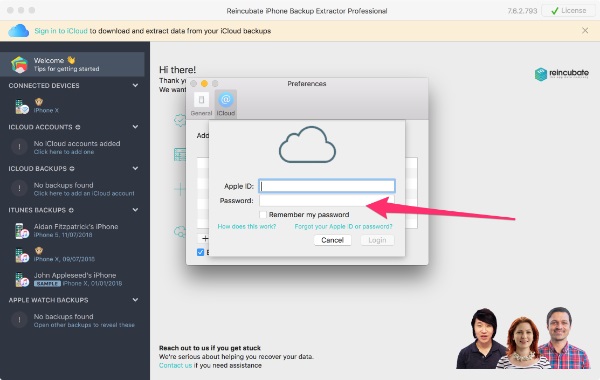
Task: Click the warning icon under Apple Watch Backups
Action: pyautogui.click(x=19, y=320)
